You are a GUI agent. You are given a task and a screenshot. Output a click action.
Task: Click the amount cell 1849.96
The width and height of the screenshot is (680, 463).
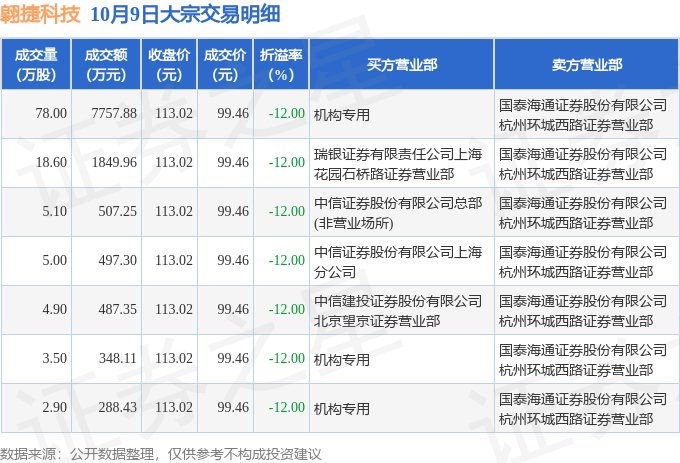tap(114, 163)
